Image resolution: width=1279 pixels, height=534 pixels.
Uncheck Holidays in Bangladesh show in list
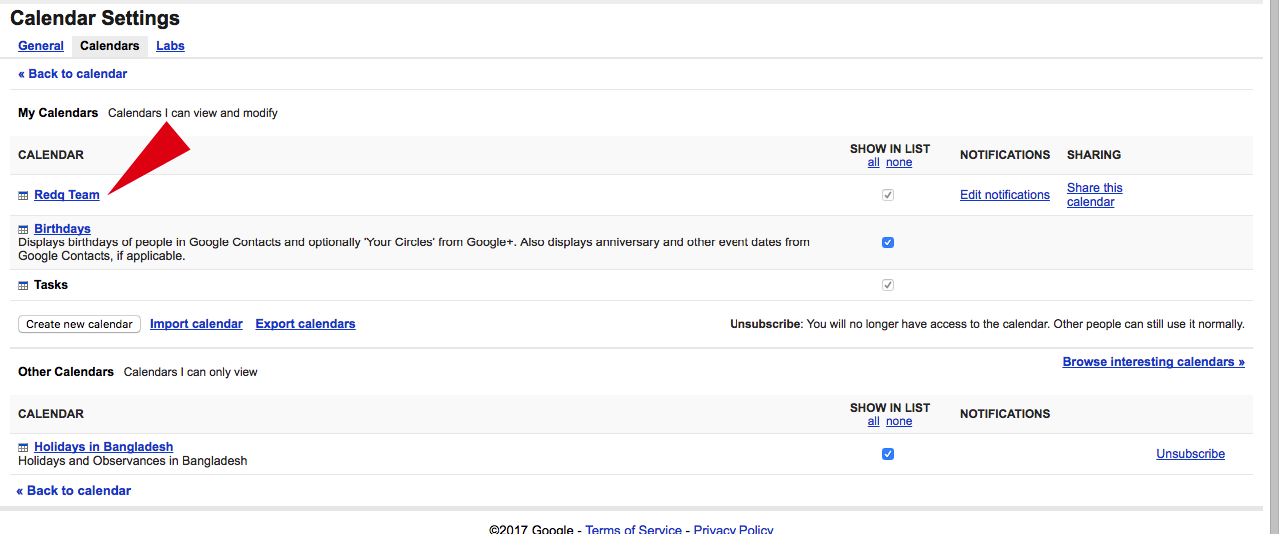pos(888,454)
